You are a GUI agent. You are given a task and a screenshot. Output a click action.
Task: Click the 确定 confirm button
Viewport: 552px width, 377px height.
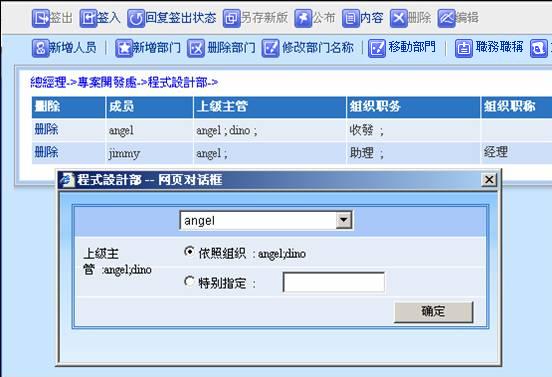(x=433, y=312)
